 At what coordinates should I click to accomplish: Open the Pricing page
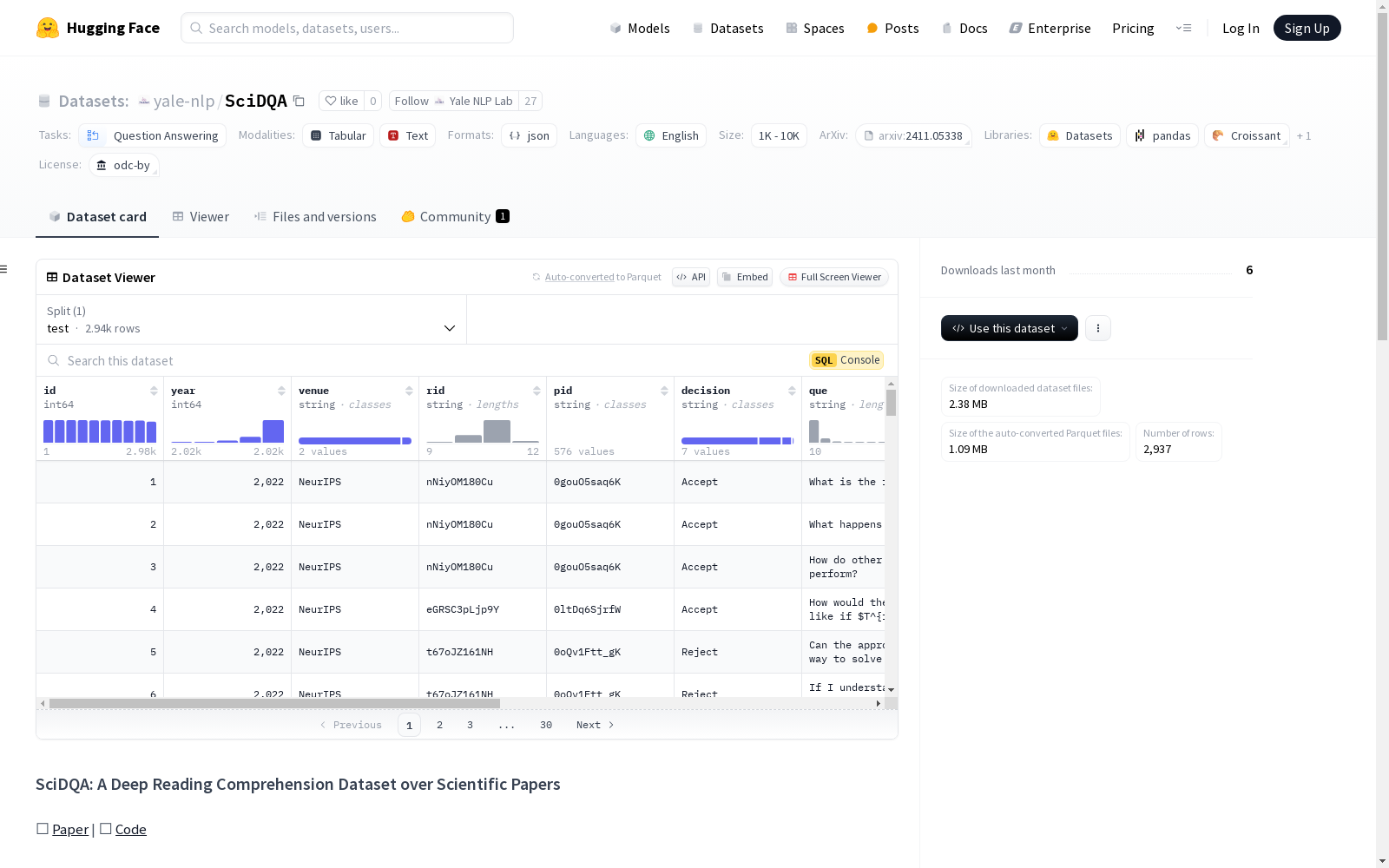coord(1133,28)
